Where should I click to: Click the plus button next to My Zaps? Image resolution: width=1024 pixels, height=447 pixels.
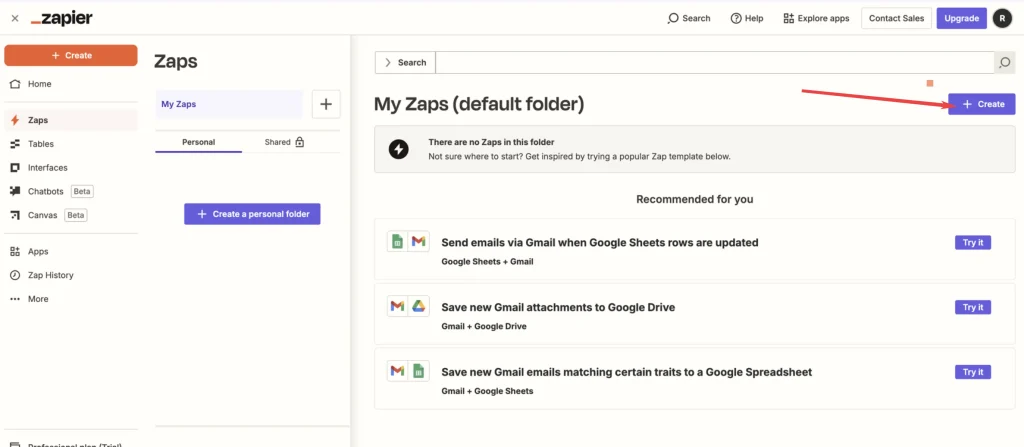(326, 104)
